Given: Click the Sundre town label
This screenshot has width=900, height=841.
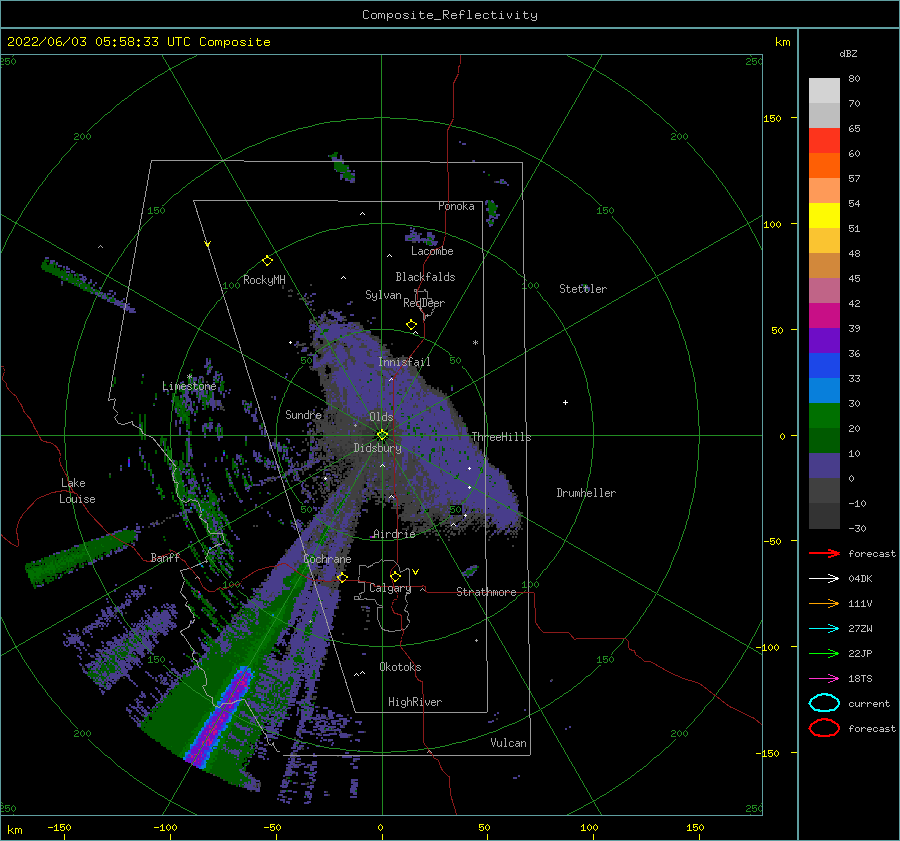Looking at the screenshot, I should click(303, 414).
